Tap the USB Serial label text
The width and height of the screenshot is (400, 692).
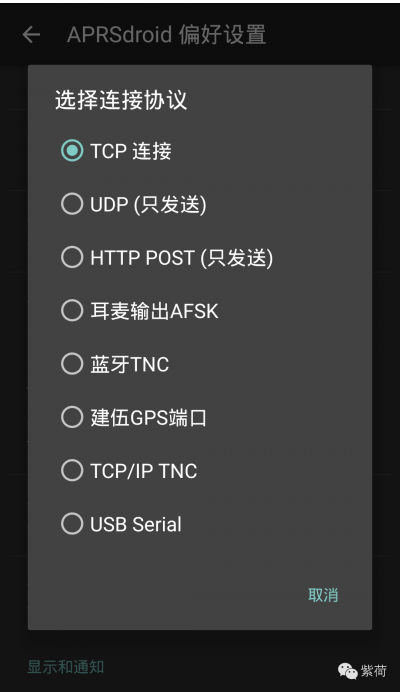click(136, 524)
